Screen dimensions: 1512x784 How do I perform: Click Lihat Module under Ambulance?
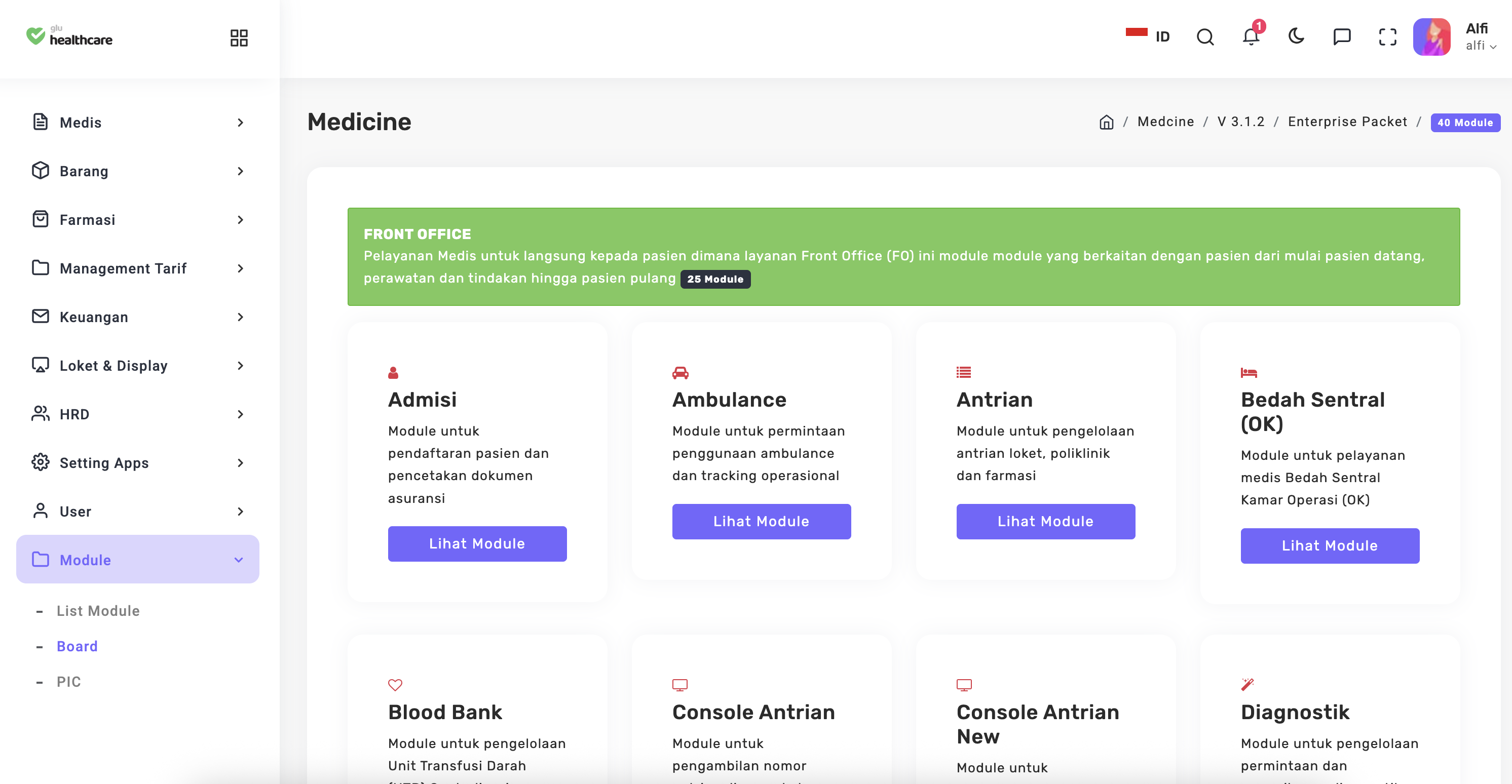(x=761, y=521)
